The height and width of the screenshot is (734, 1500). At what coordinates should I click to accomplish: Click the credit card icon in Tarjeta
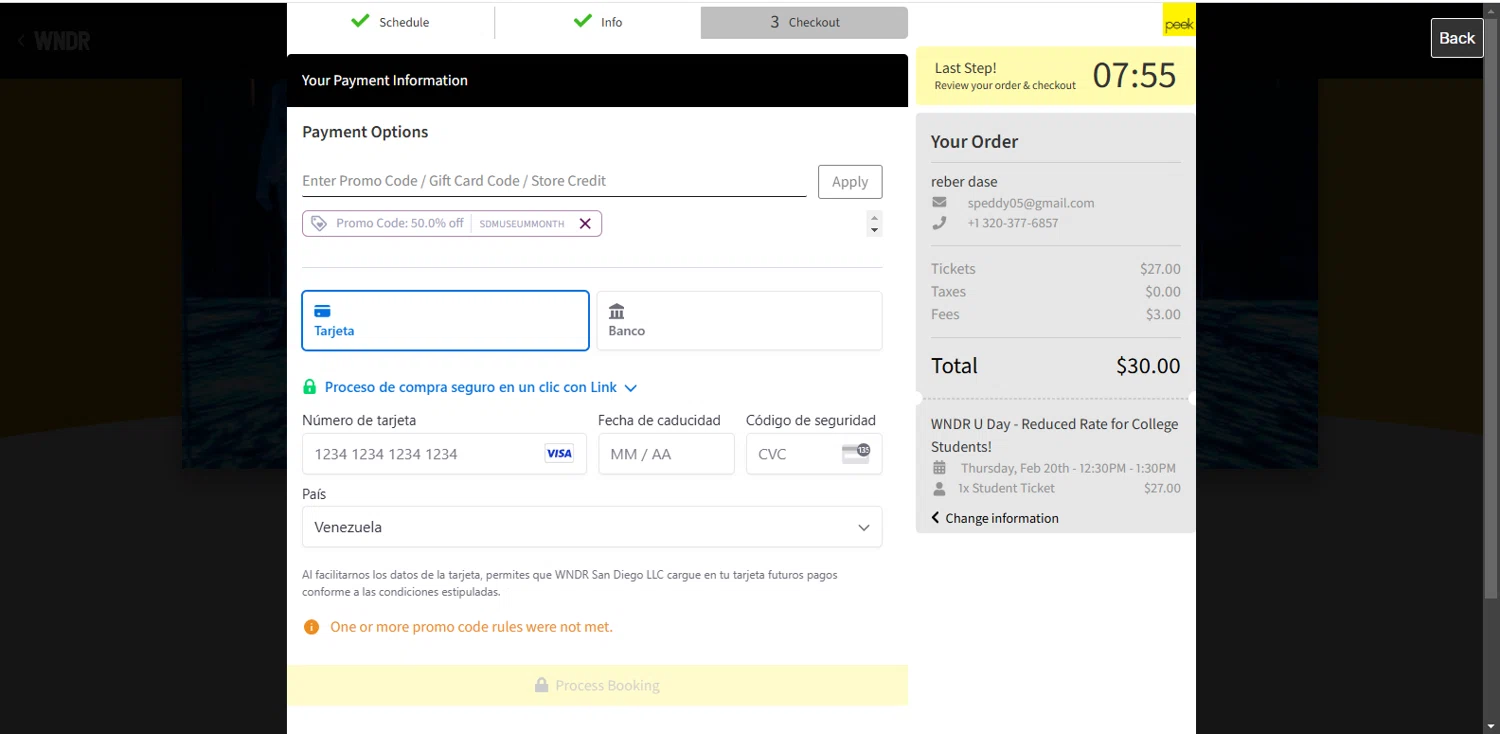click(x=322, y=311)
